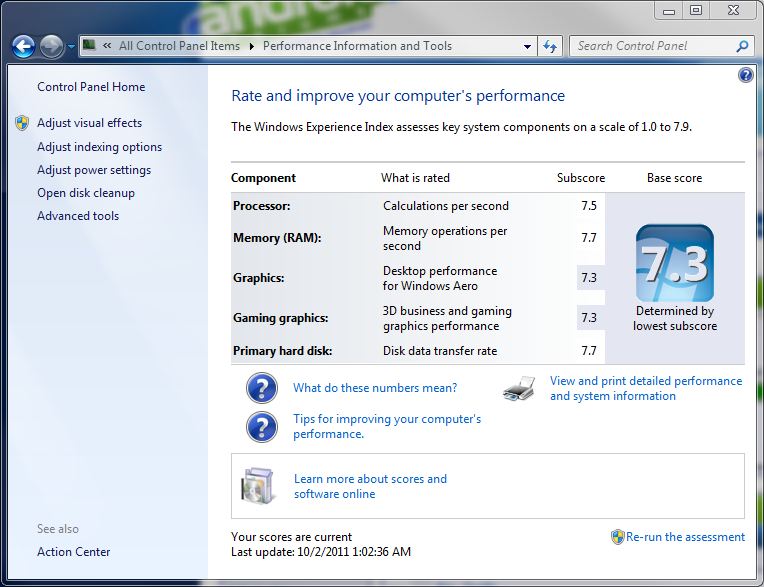Open Action Center from See also
The height and width of the screenshot is (587, 764).
(74, 552)
